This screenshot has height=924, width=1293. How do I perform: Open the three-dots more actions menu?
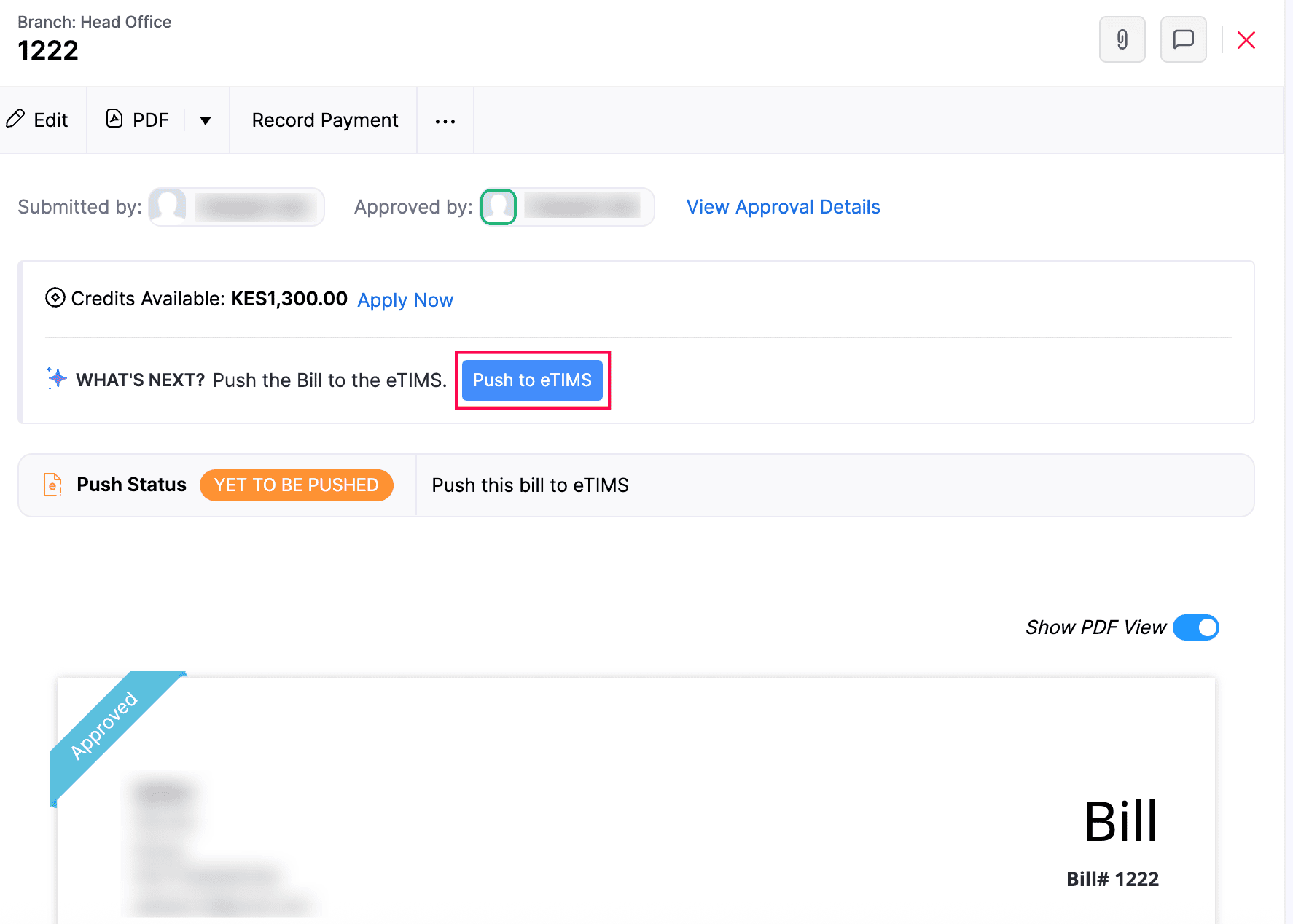click(x=445, y=121)
